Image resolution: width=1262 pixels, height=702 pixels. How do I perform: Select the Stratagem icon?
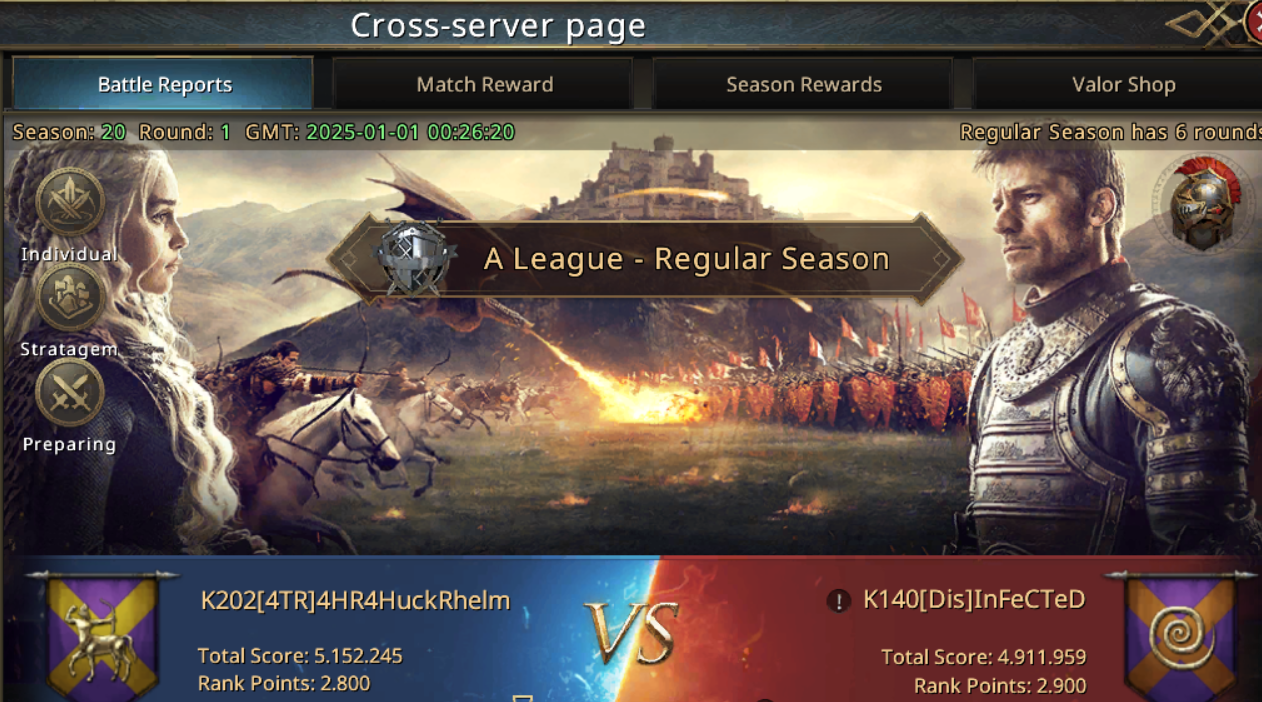(x=69, y=297)
